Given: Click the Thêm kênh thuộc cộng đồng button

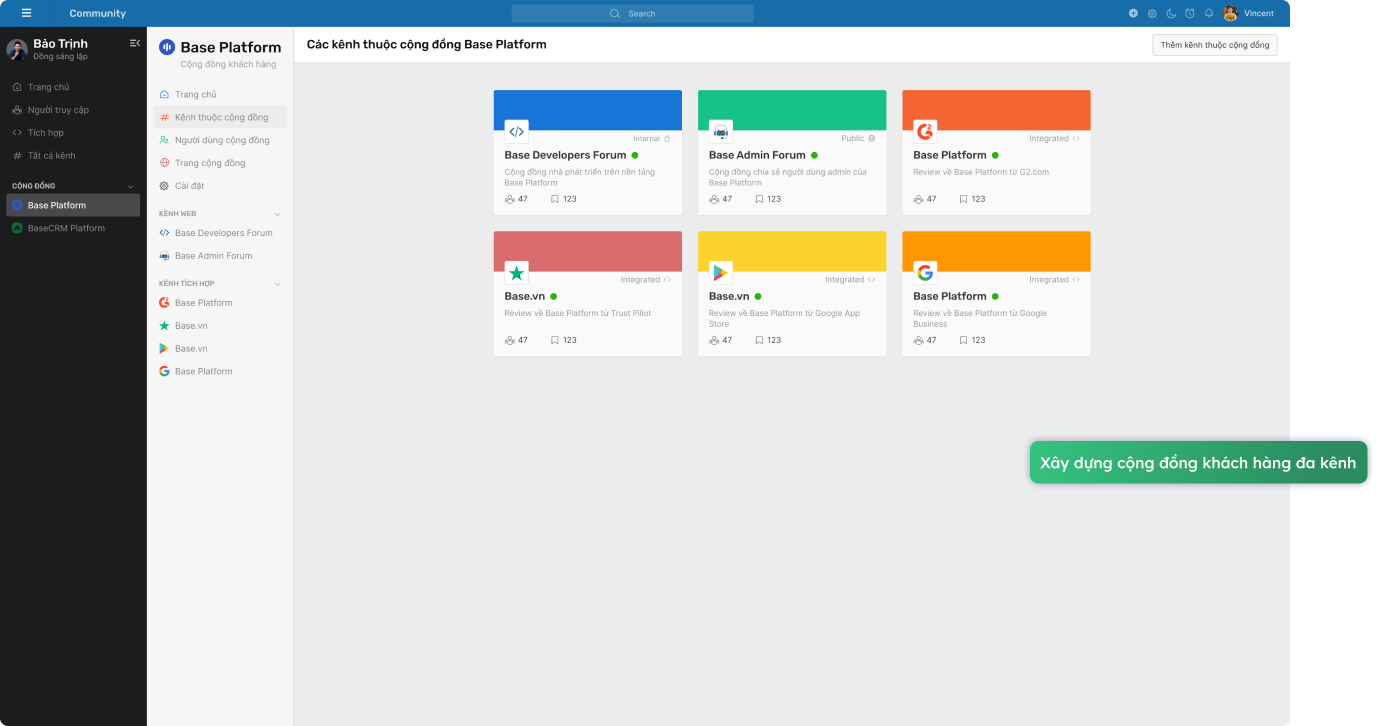Looking at the screenshot, I should [1215, 45].
